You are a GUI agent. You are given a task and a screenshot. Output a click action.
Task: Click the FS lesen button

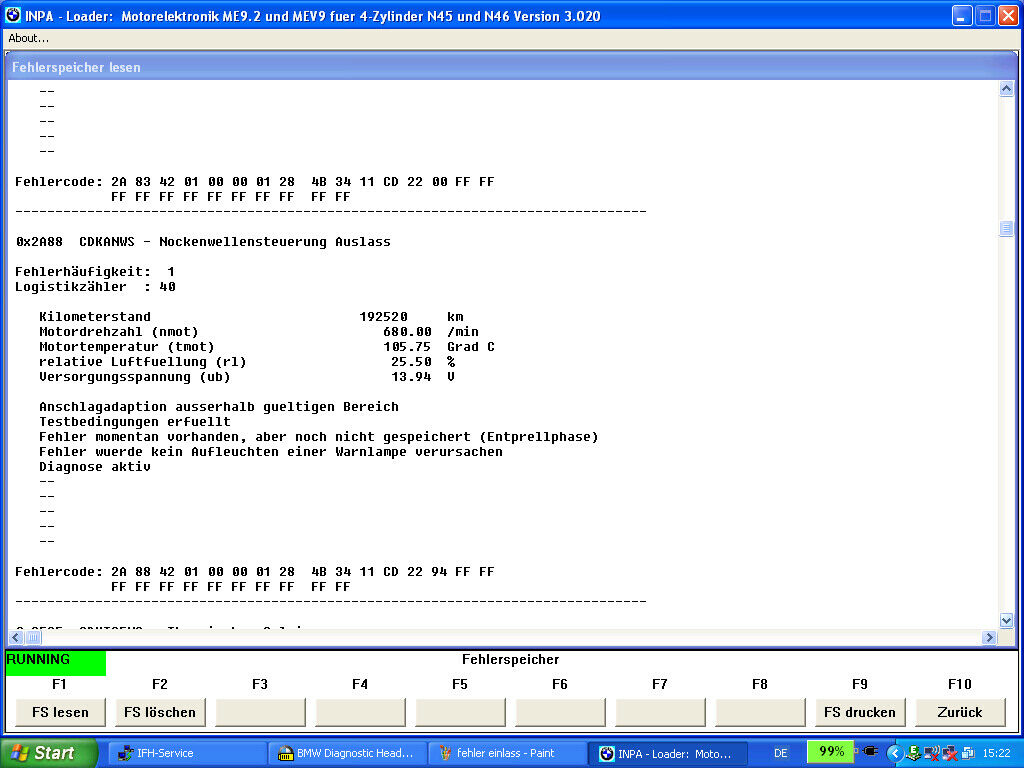click(60, 712)
